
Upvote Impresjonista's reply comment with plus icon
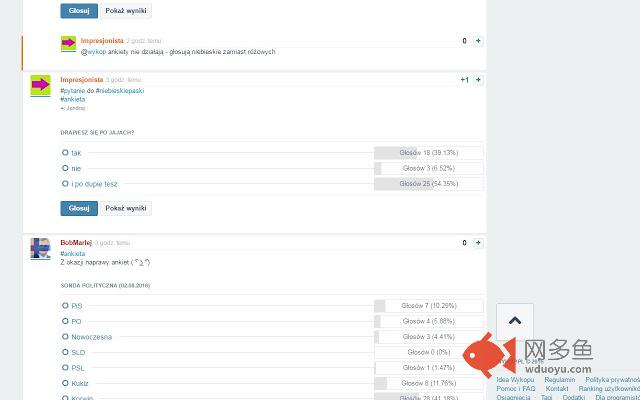pyautogui.click(x=478, y=41)
